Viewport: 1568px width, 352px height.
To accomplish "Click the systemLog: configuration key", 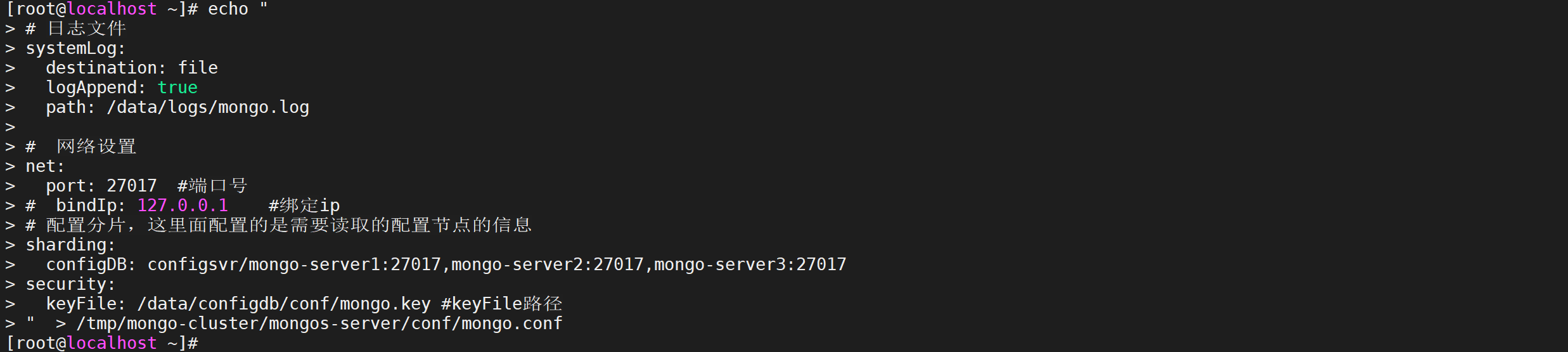I will (x=75, y=49).
